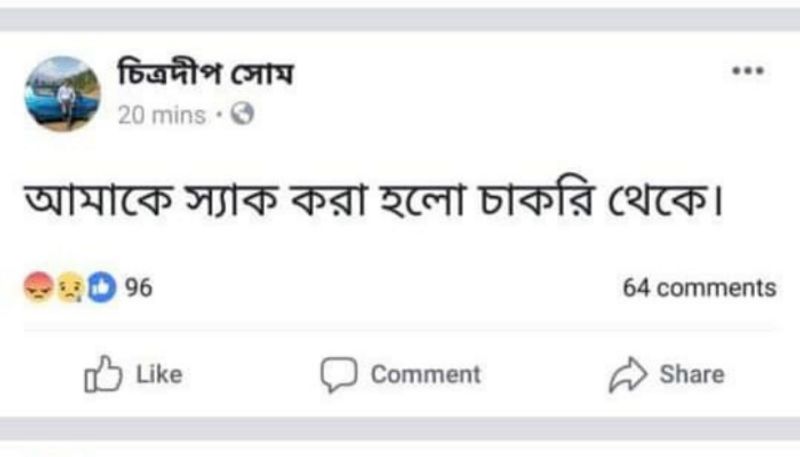Viewport: 800px width, 457px height.
Task: View the 64 comments
Action: [699, 288]
